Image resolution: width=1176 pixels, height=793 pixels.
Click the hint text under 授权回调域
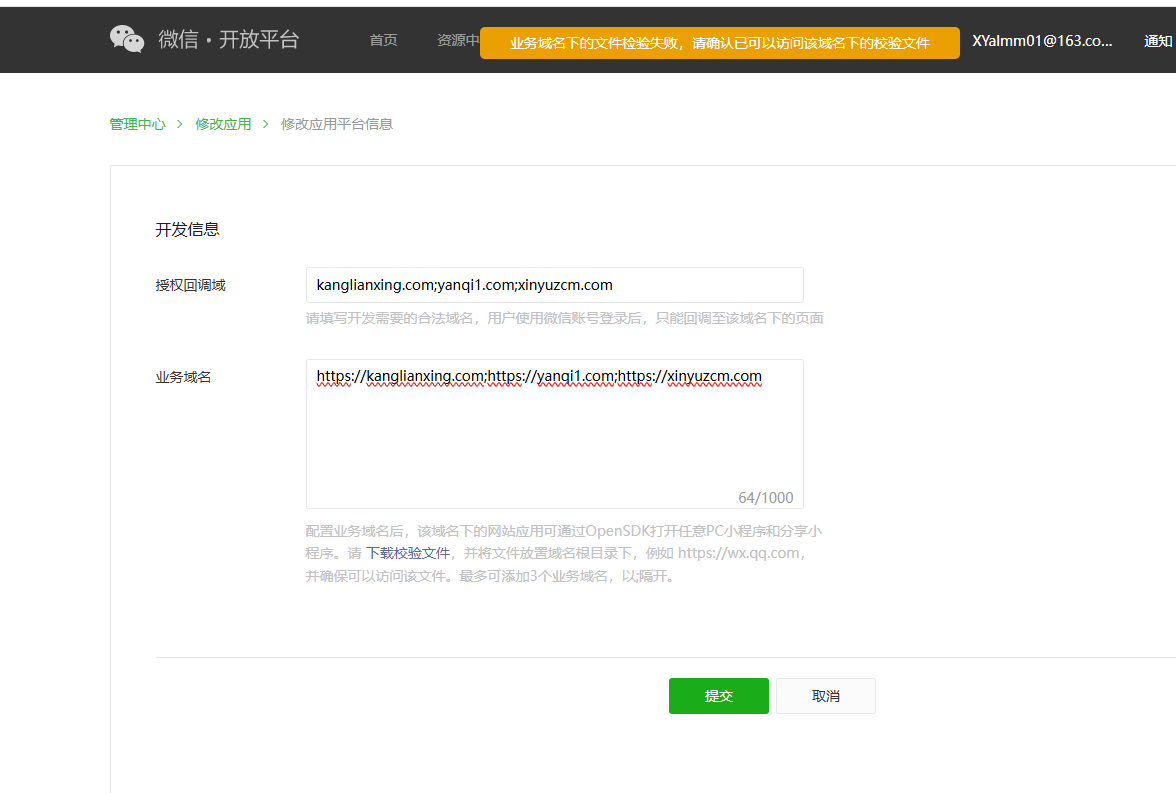[x=565, y=318]
